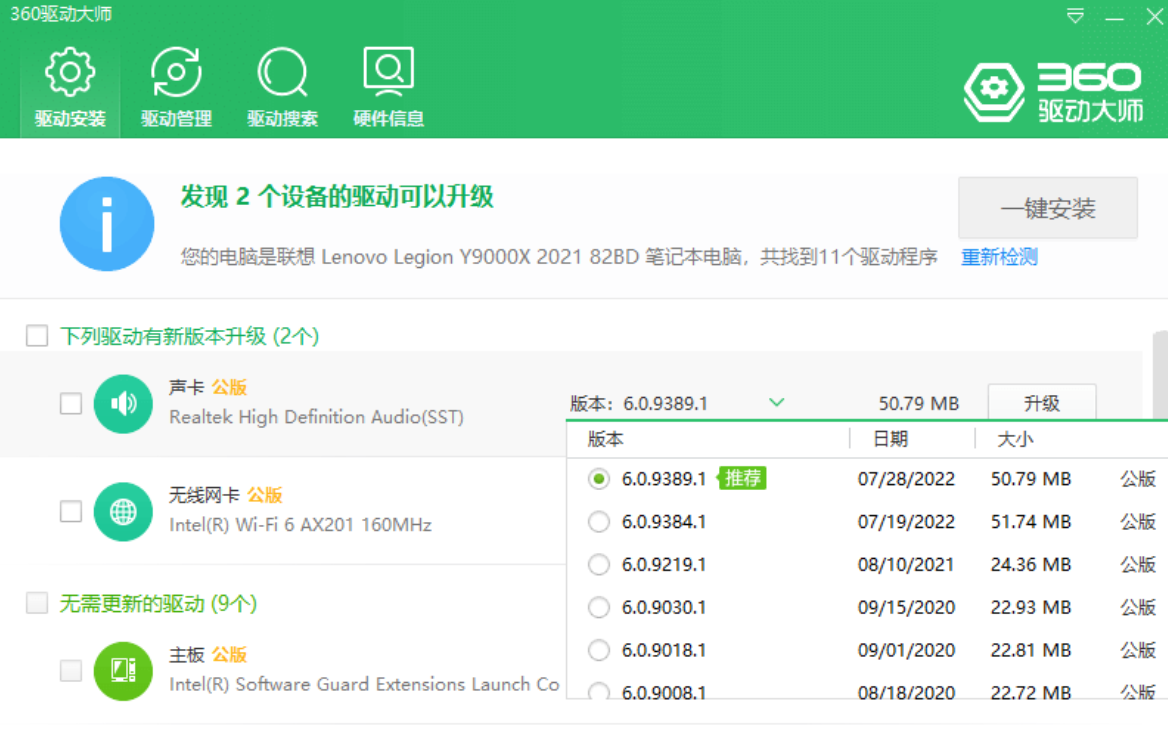Open the 驱动管理 refresh icon
Viewport: 1168px width, 740px height.
point(177,72)
